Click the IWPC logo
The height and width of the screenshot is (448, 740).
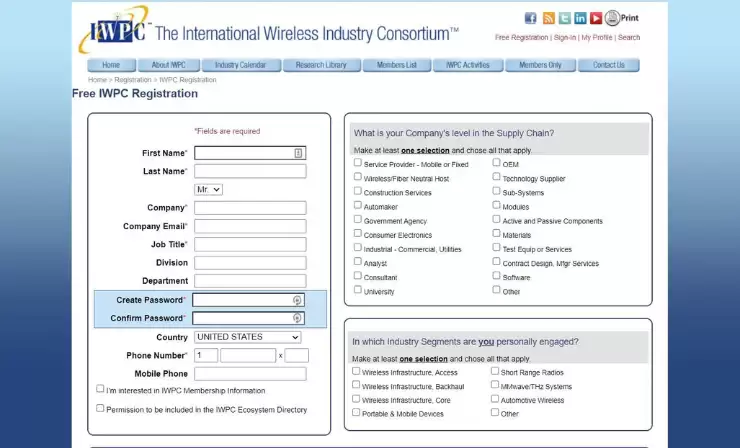117,30
